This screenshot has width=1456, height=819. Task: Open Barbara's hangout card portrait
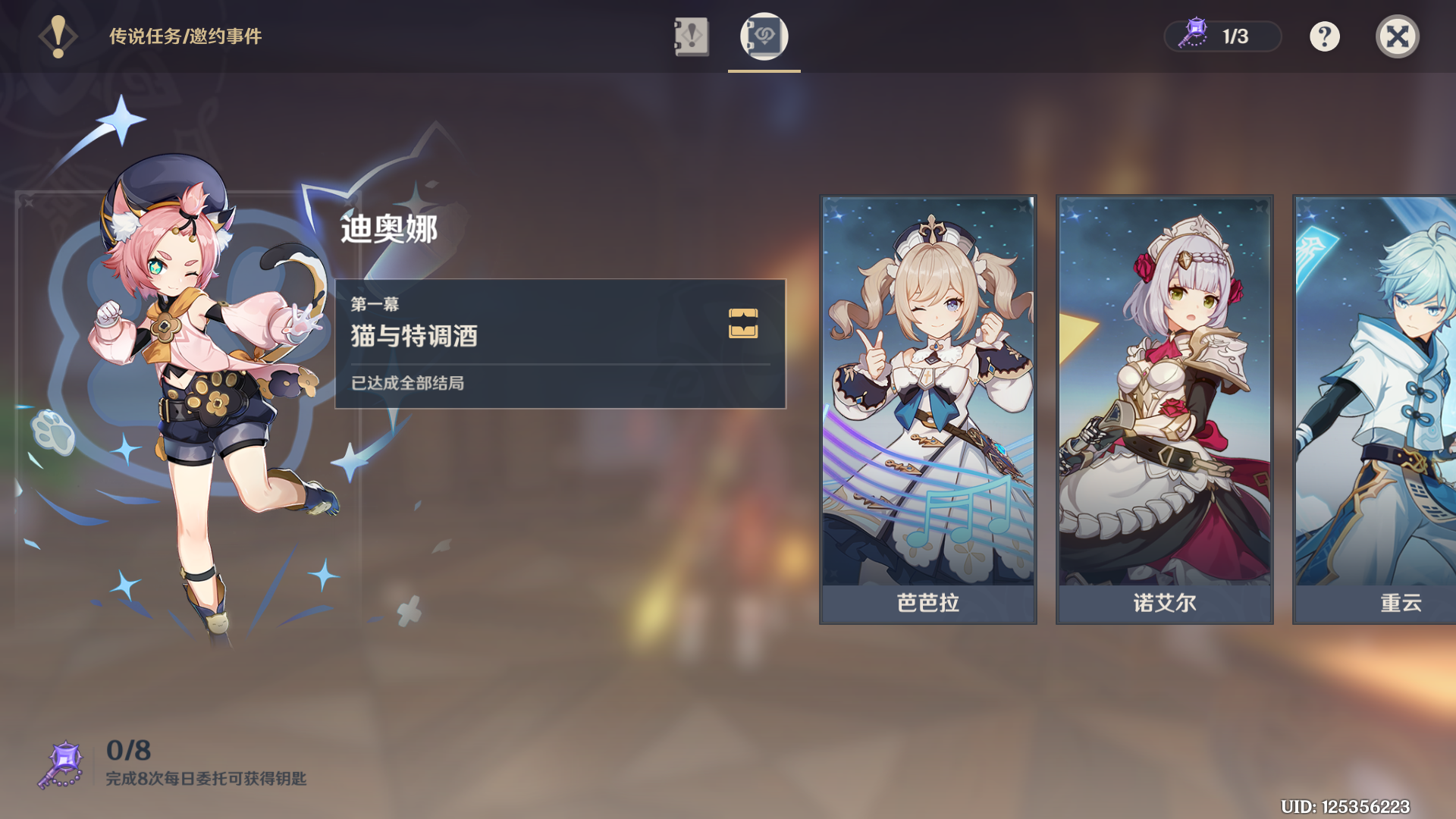[928, 391]
